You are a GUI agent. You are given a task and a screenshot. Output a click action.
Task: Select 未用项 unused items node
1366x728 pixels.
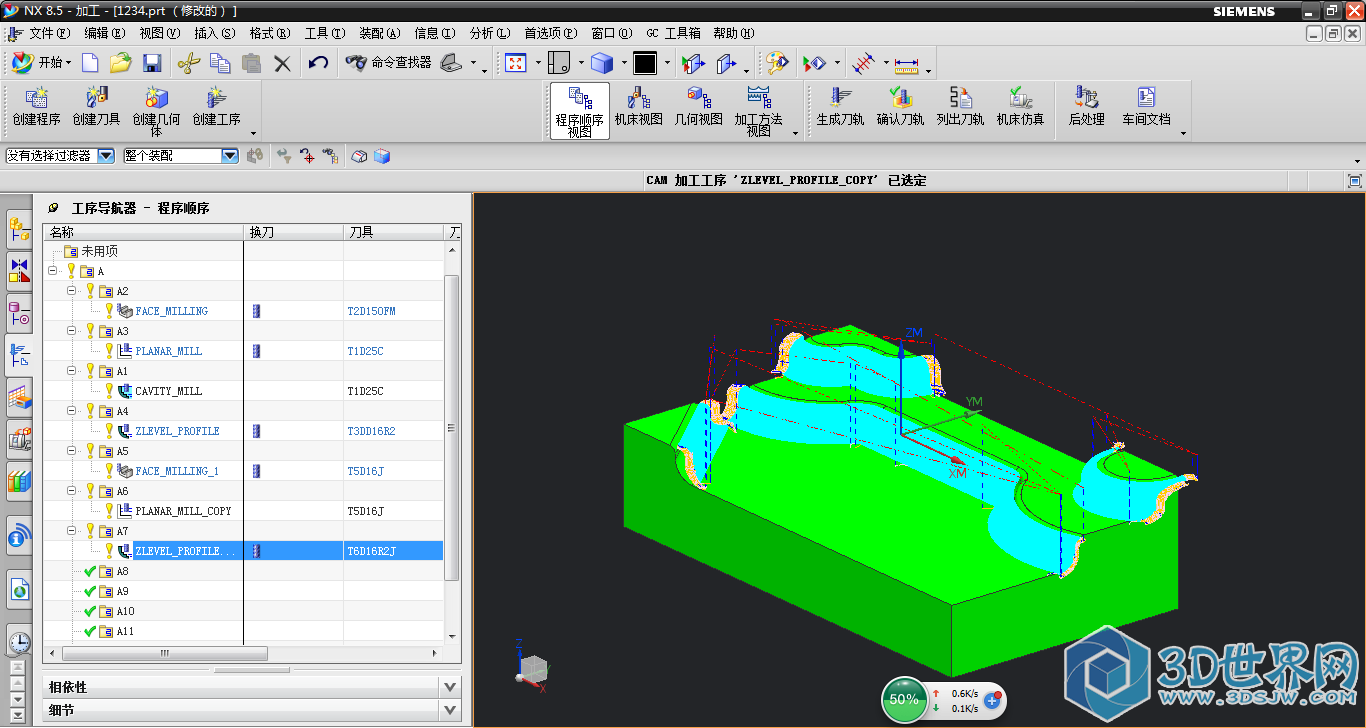coord(99,251)
